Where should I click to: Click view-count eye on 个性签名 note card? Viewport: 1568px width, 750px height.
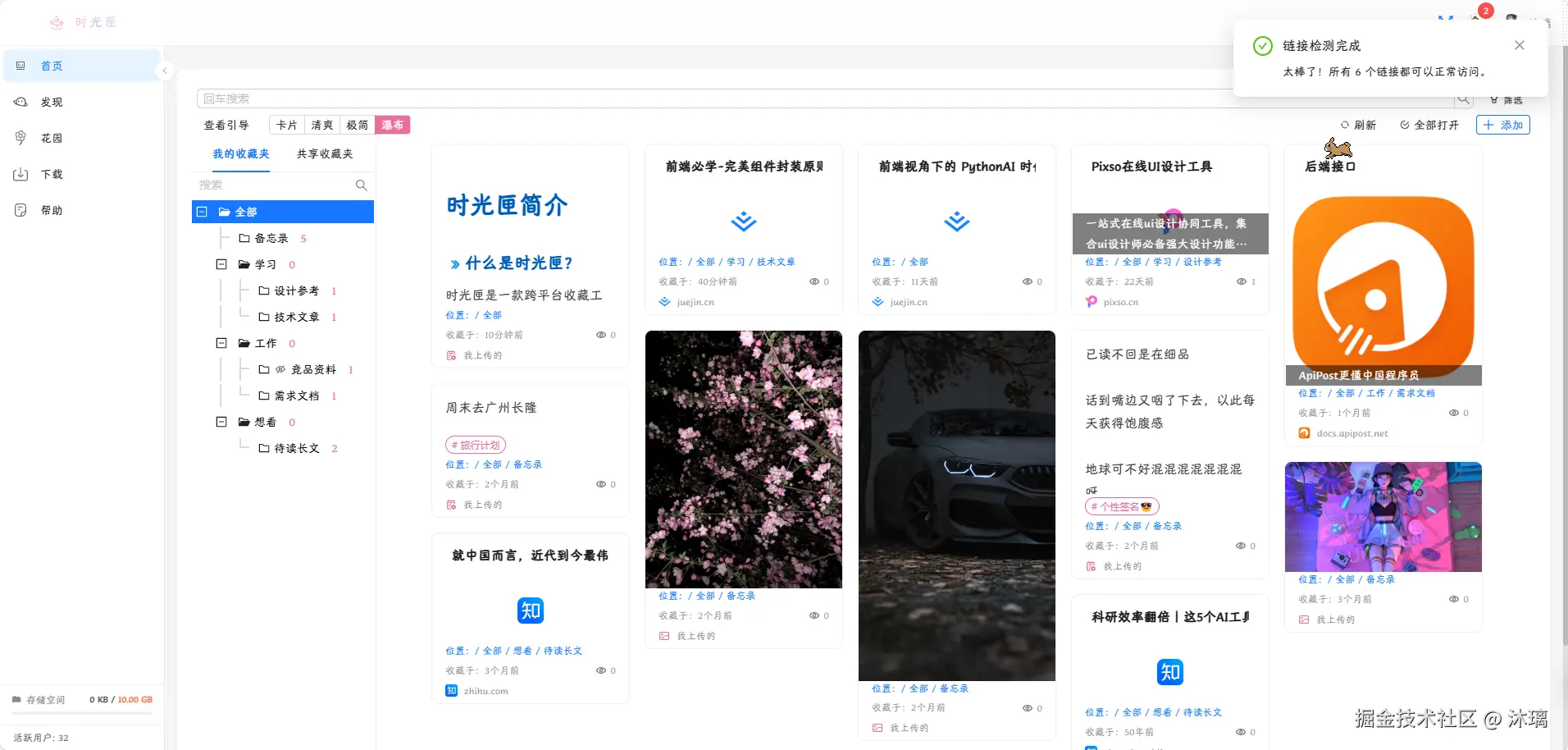pyautogui.click(x=1241, y=546)
